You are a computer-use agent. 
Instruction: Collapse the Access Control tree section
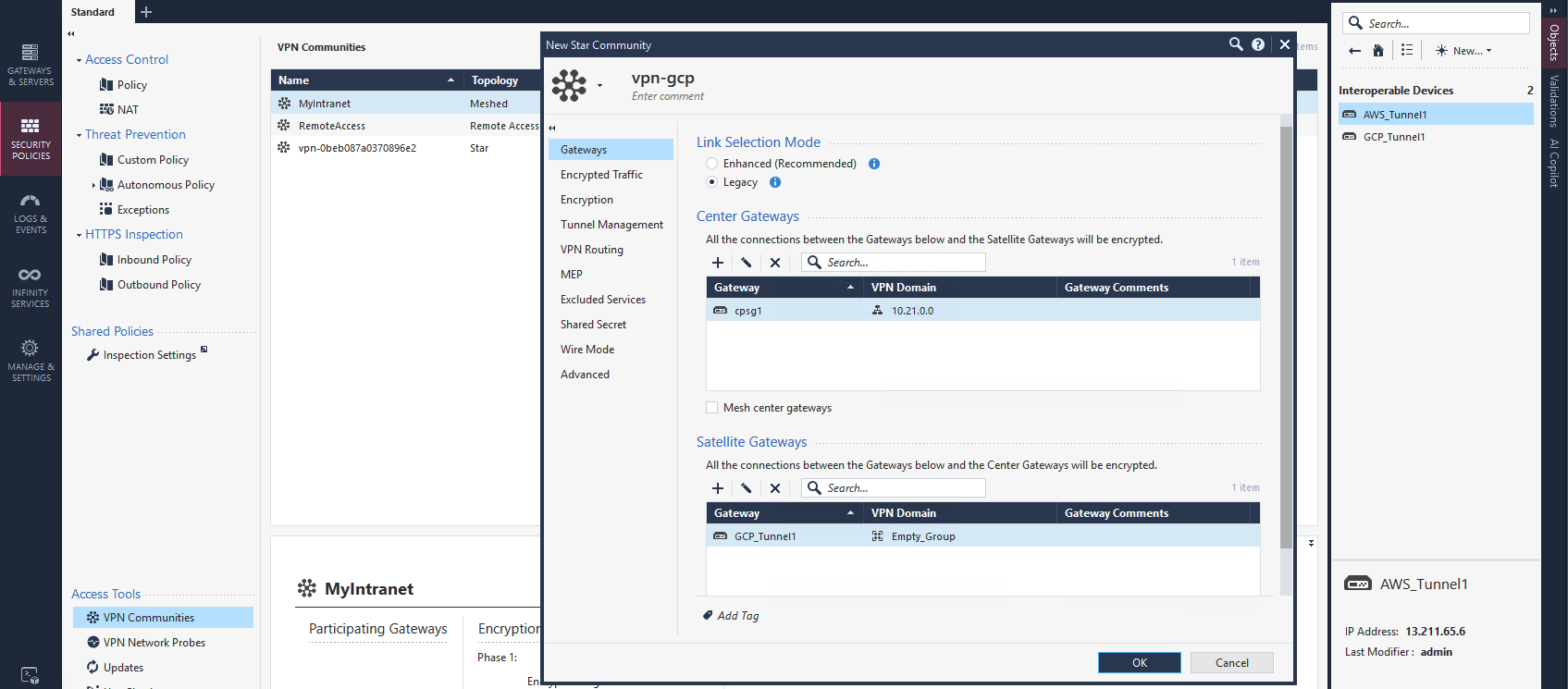79,60
